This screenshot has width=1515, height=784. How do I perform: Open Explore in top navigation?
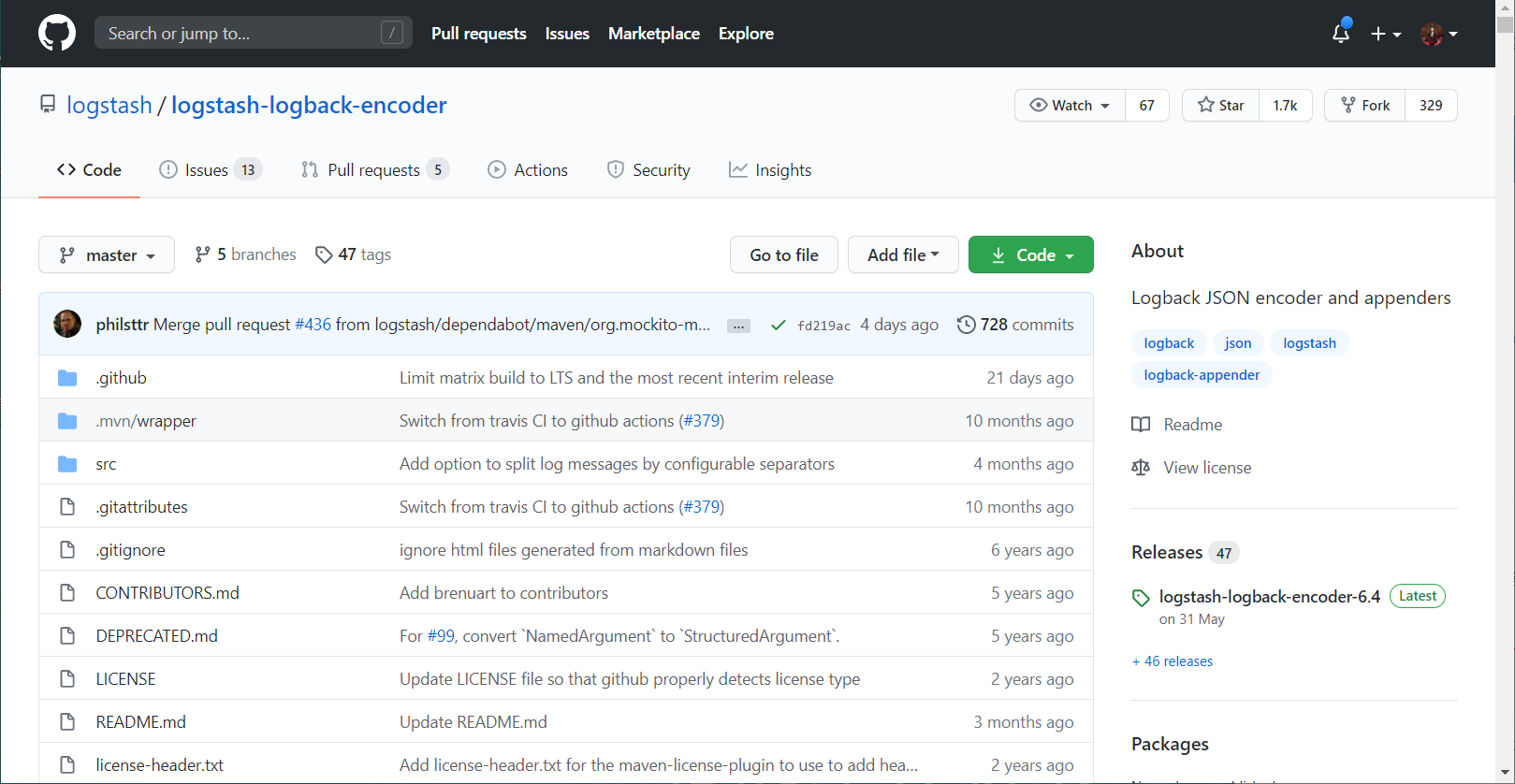click(746, 34)
